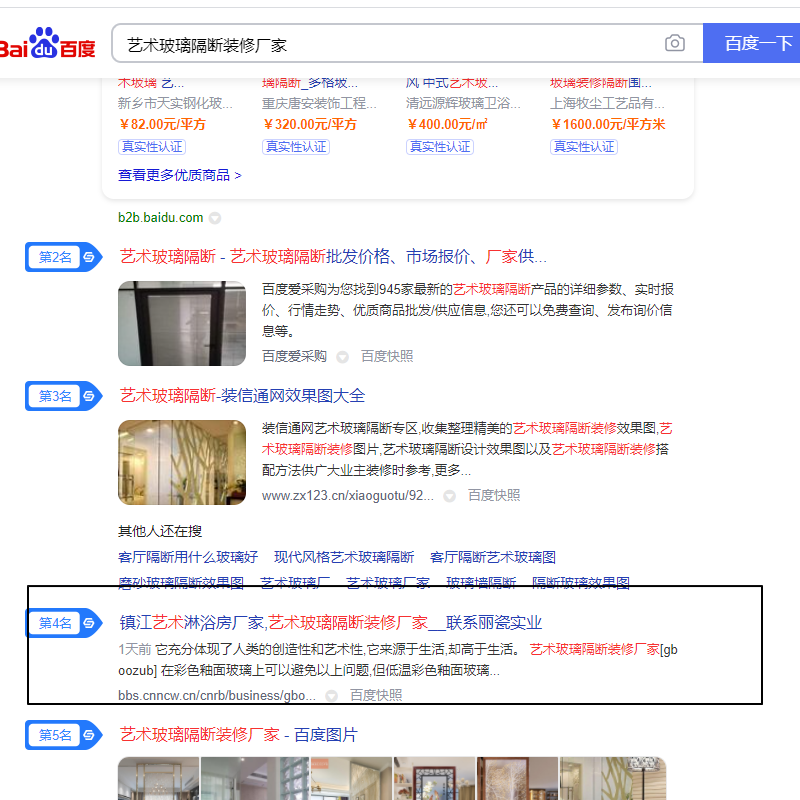
Task: Click the 第4名 rank badge
Action: coord(63,623)
